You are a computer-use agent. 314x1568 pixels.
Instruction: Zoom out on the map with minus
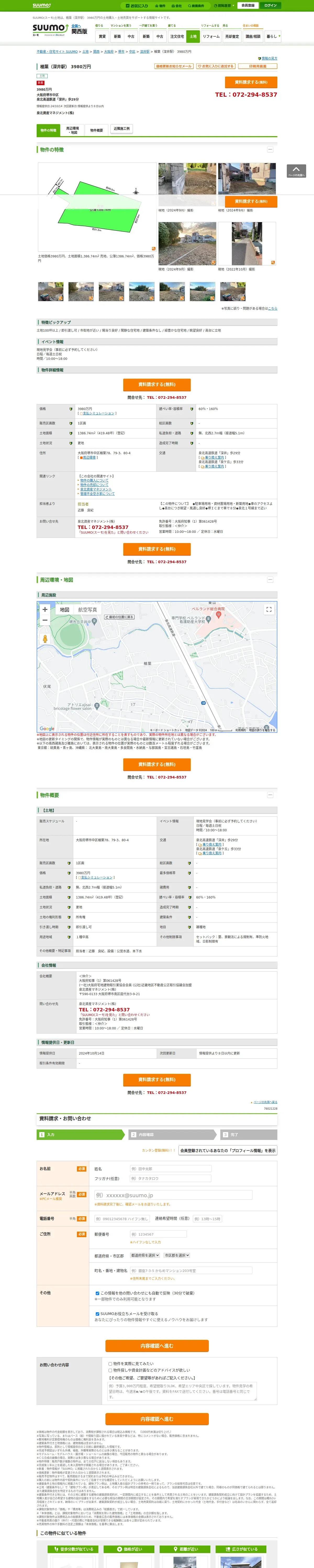pos(44,620)
